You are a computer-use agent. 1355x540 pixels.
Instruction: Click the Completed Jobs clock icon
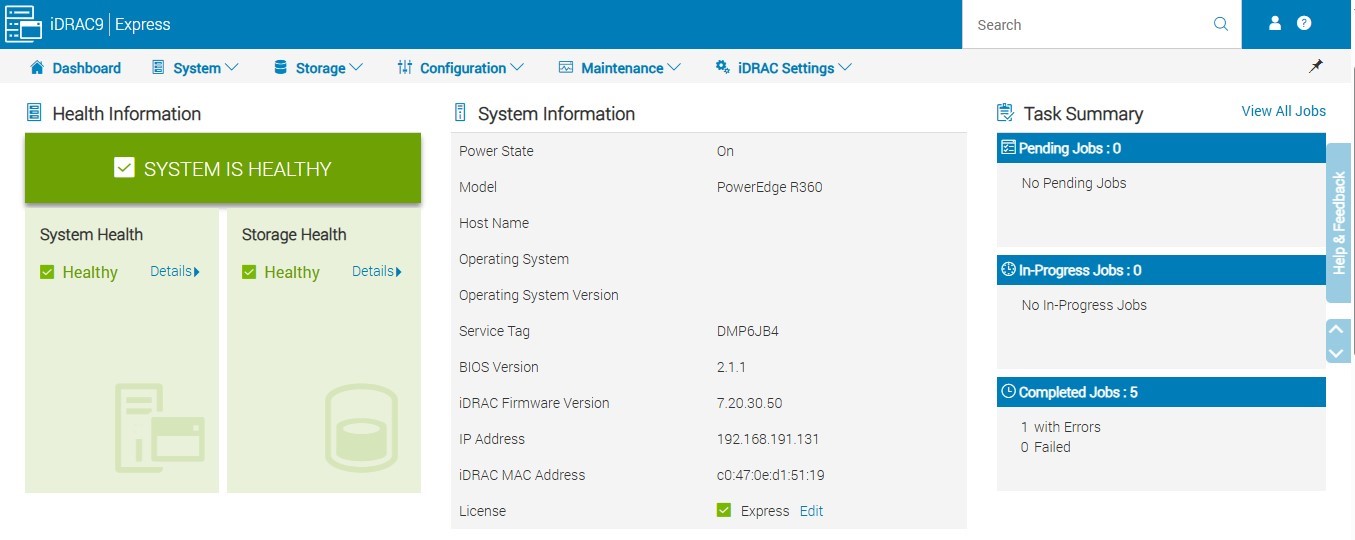point(1008,392)
